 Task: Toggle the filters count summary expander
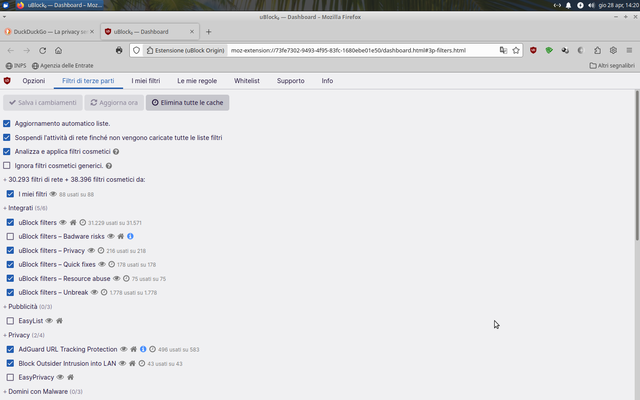74,180
